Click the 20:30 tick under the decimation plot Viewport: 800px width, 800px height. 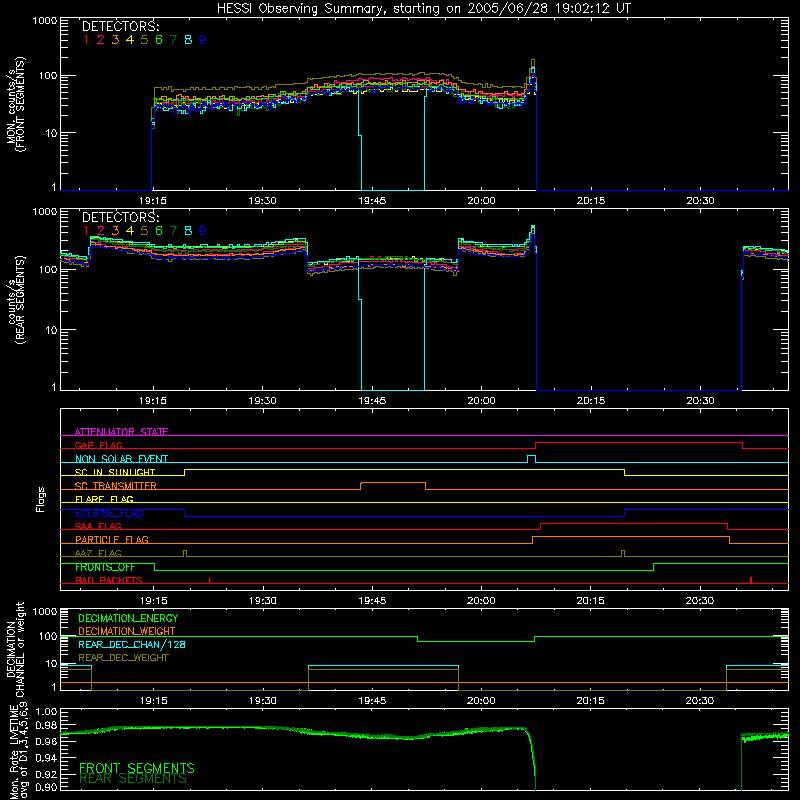click(x=699, y=701)
